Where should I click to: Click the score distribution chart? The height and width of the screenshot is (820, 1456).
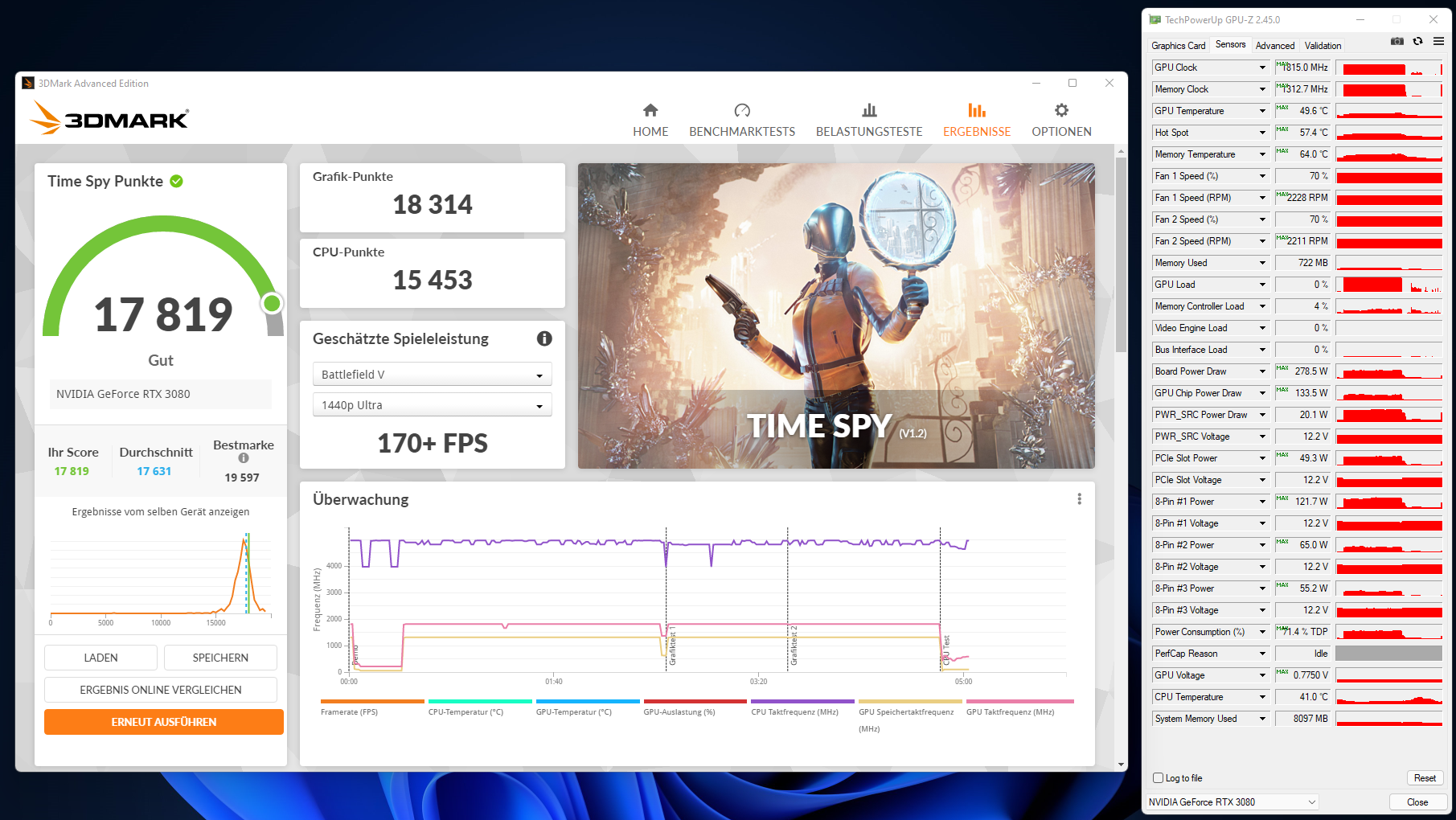(161, 579)
